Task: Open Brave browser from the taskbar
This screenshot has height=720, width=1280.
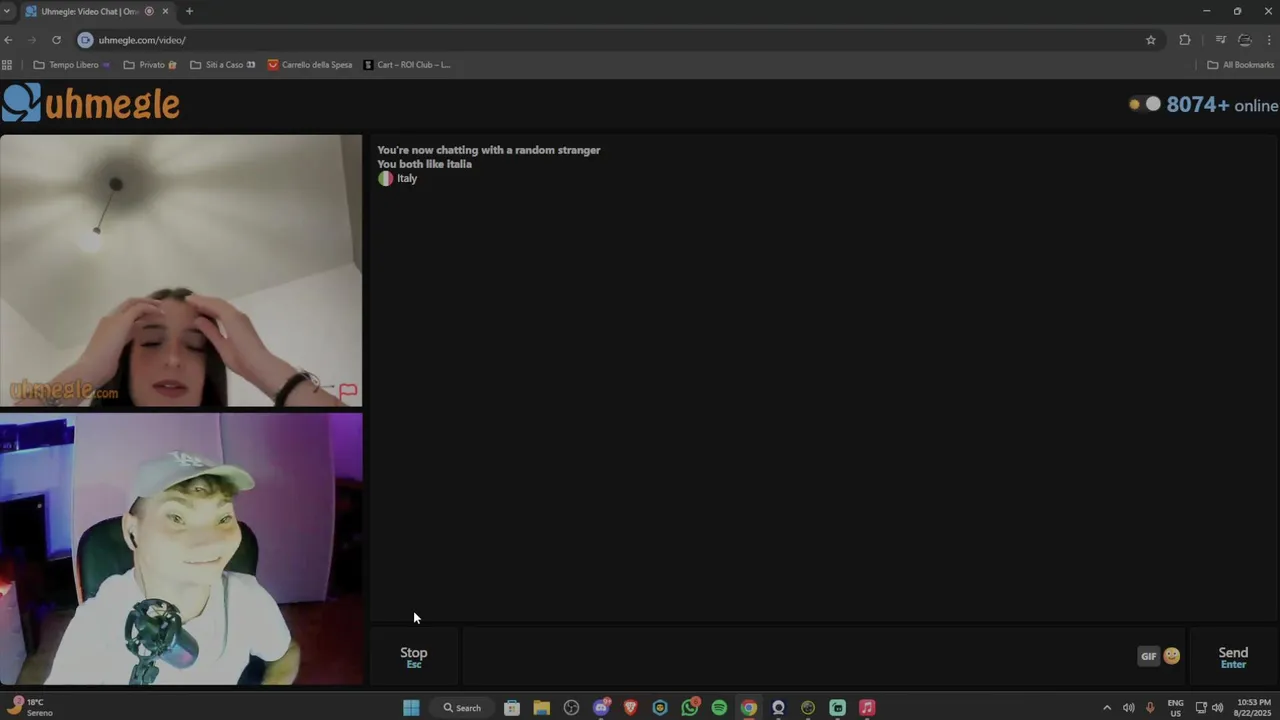Action: click(630, 708)
